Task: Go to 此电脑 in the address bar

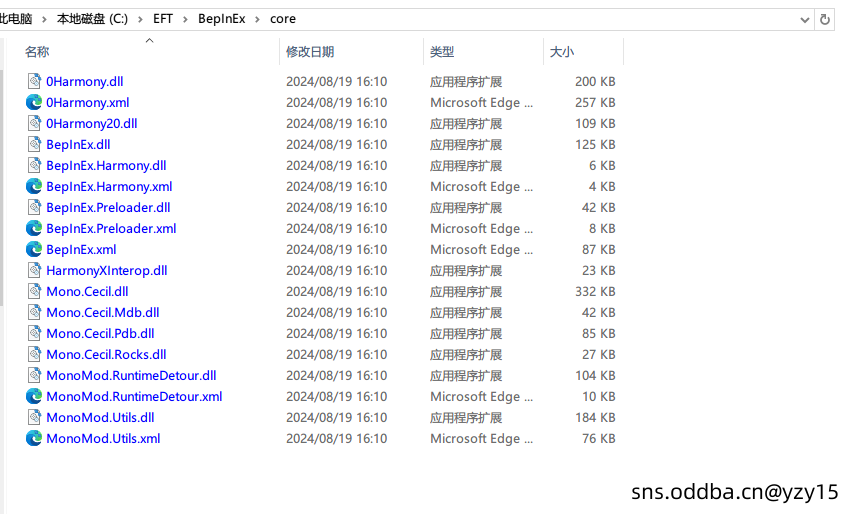Action: 16,19
